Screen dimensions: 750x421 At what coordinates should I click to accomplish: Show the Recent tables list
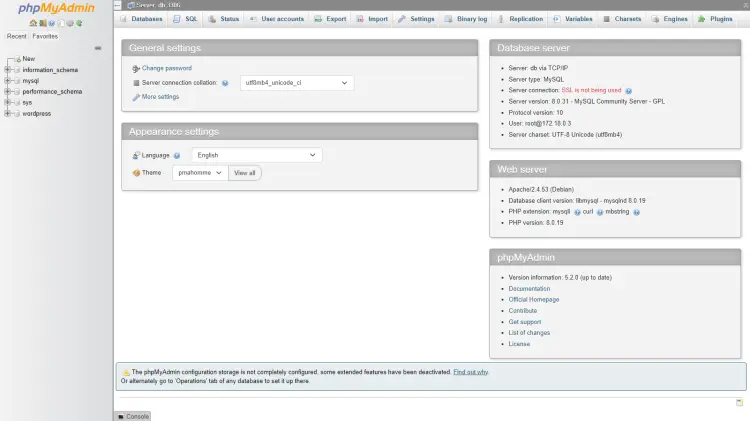tap(17, 36)
